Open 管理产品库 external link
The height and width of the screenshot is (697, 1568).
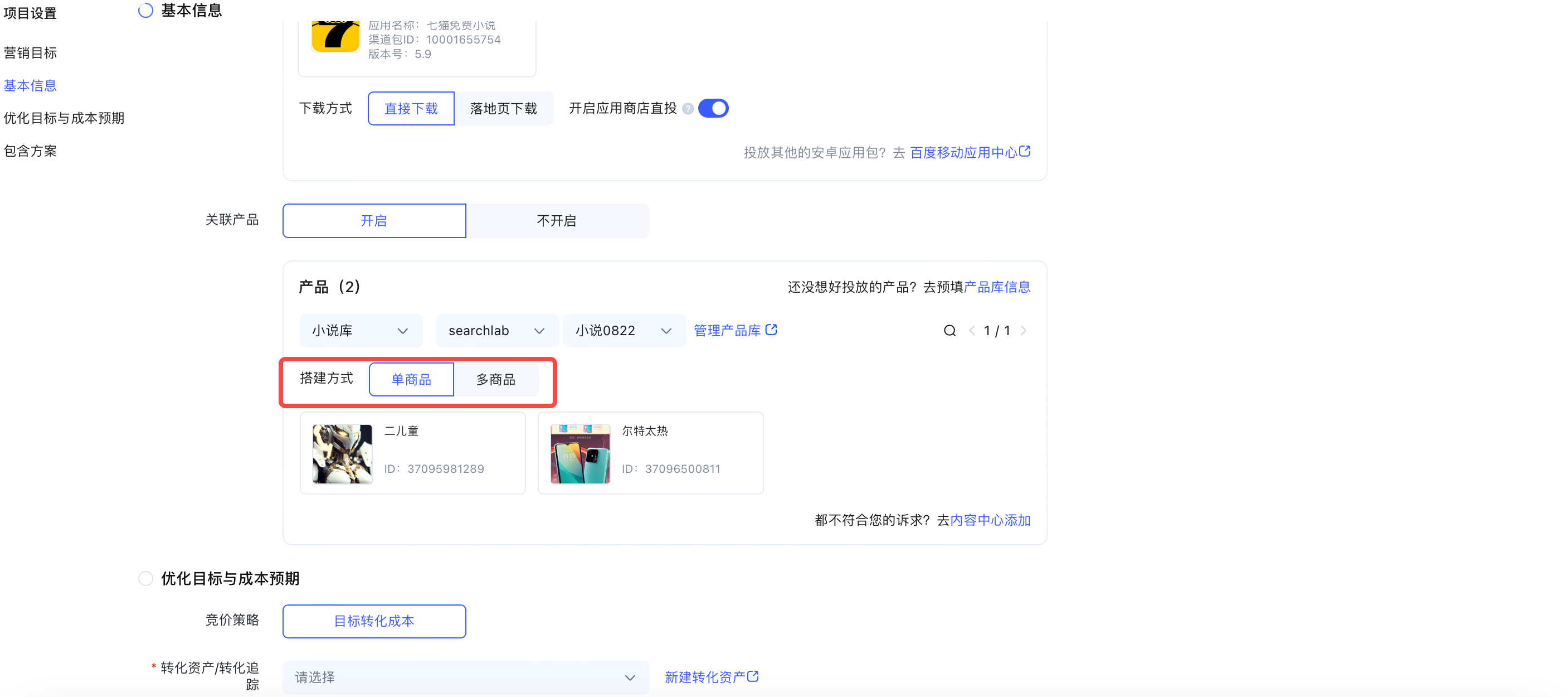pyautogui.click(x=735, y=330)
